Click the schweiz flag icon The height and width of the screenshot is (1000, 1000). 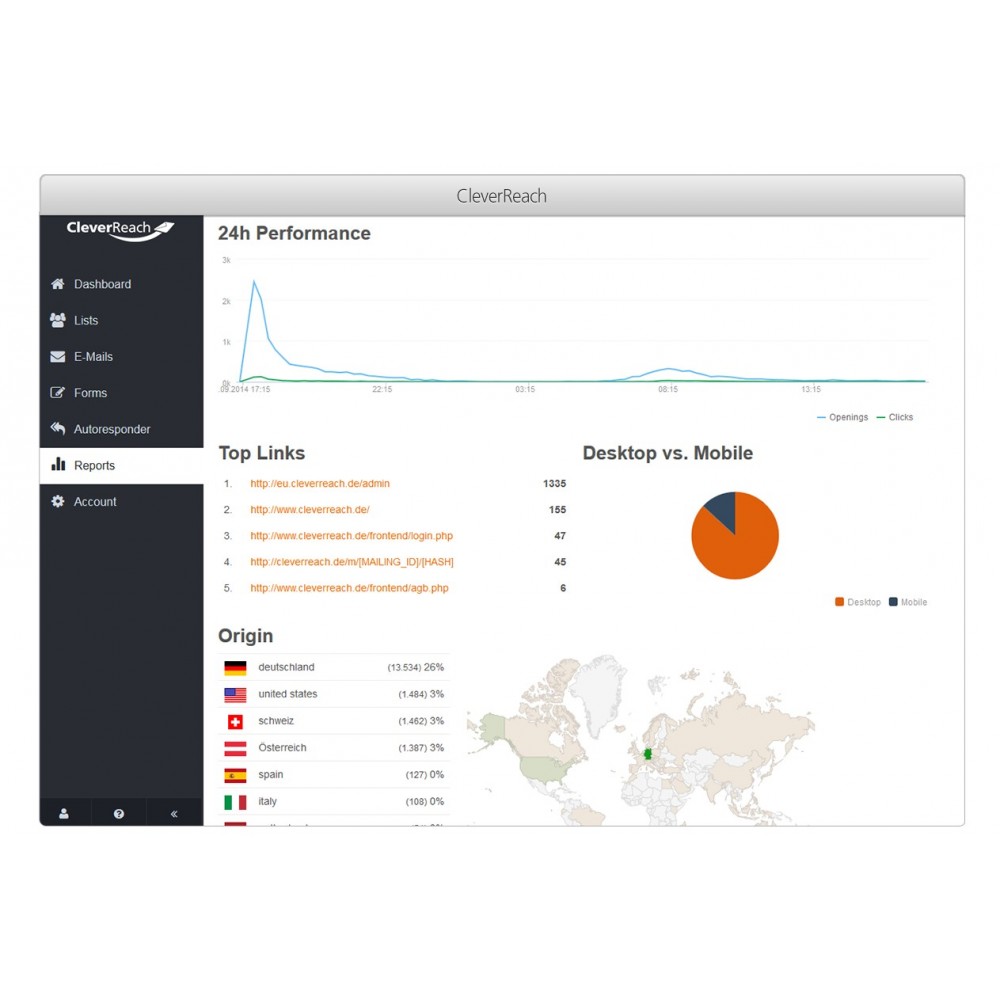click(x=235, y=721)
